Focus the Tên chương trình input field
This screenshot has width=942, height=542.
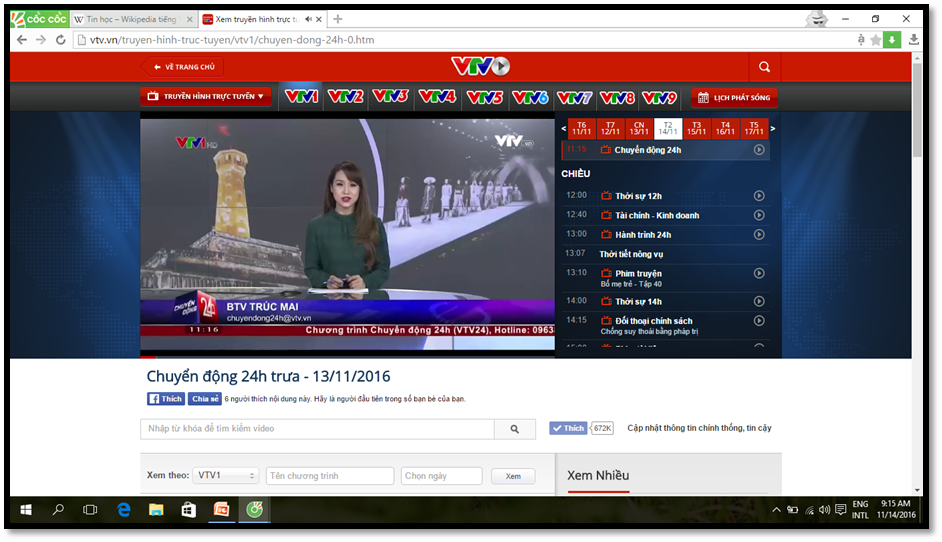[x=330, y=475]
